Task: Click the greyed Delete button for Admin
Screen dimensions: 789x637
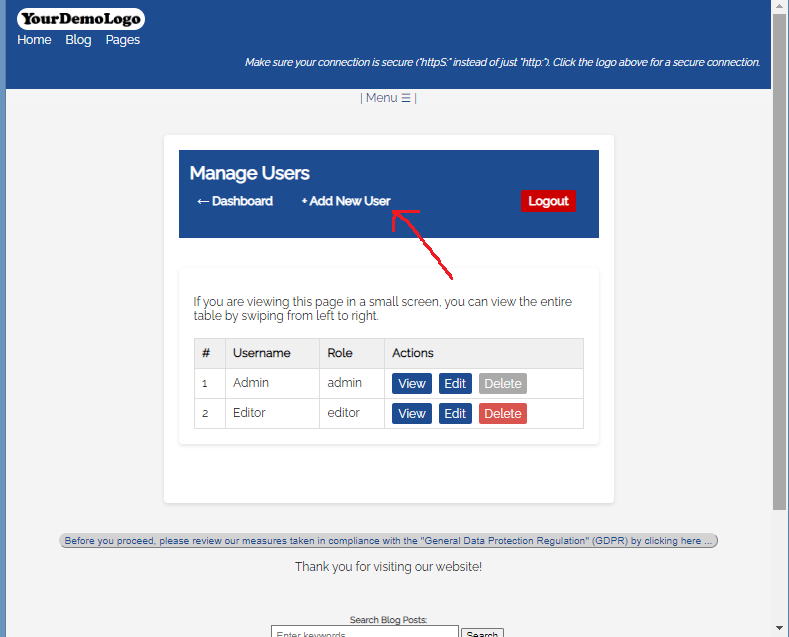Action: [502, 383]
